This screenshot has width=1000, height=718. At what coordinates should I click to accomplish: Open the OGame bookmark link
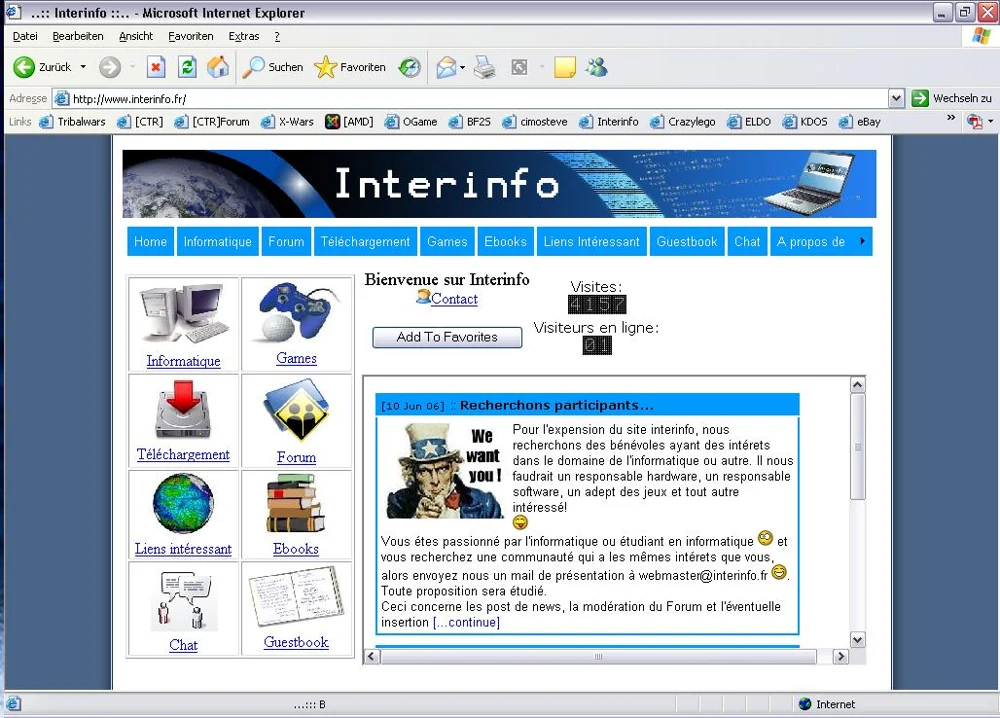point(411,122)
